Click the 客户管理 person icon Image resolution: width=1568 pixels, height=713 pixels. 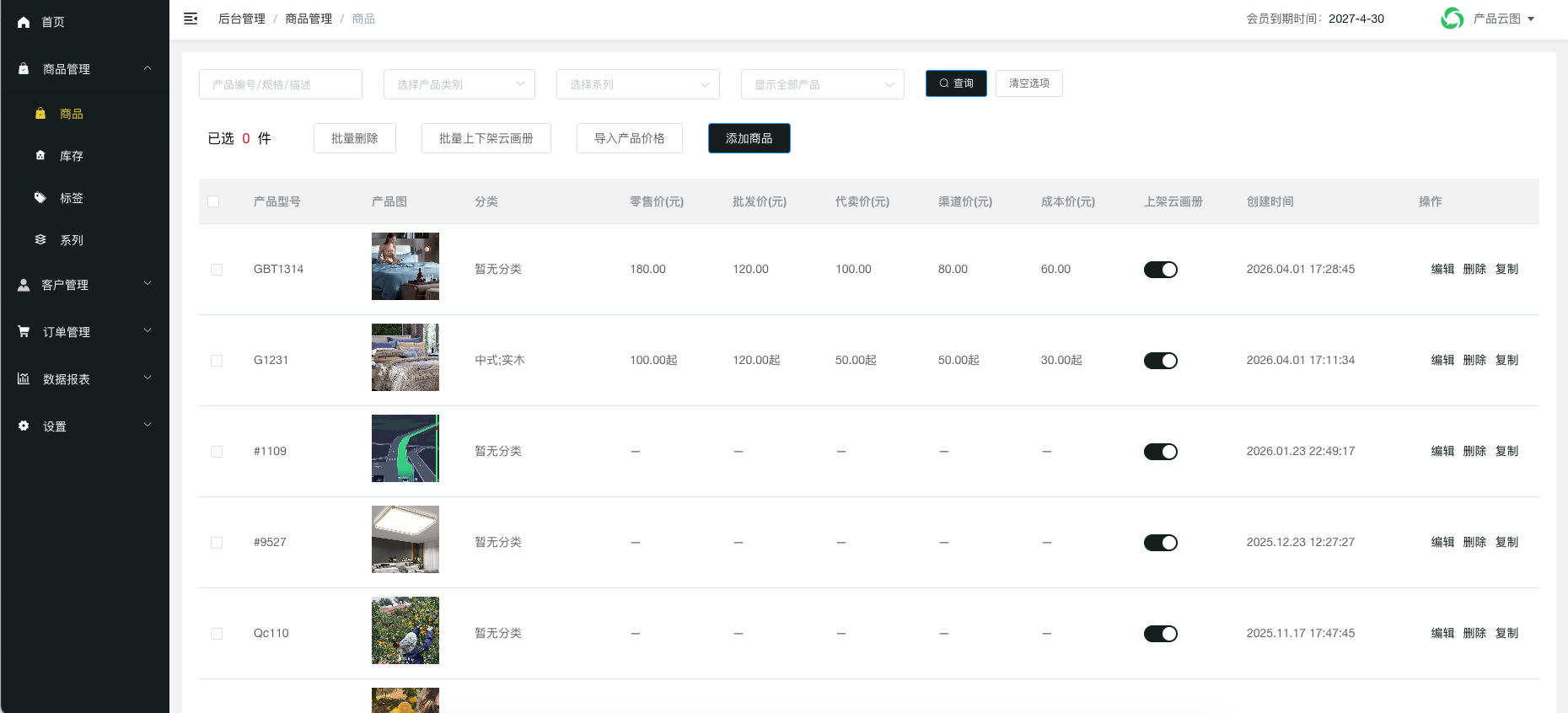24,285
